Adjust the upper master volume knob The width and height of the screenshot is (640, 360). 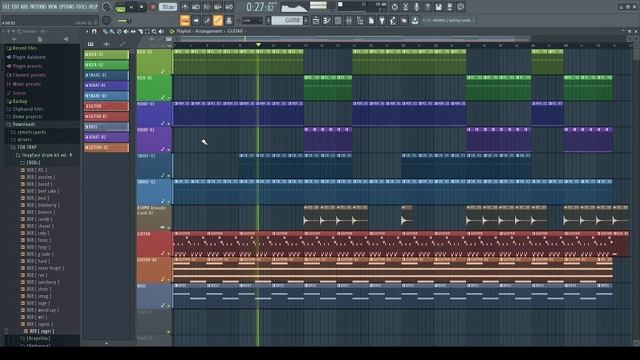coord(106,7)
